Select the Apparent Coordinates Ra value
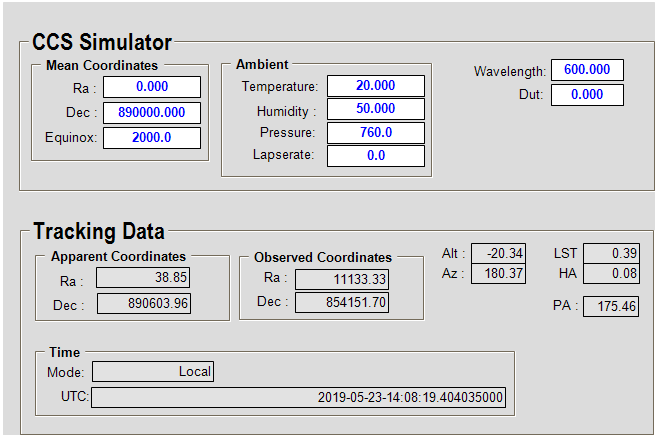Viewport: 656px width, 436px height. tap(143, 279)
